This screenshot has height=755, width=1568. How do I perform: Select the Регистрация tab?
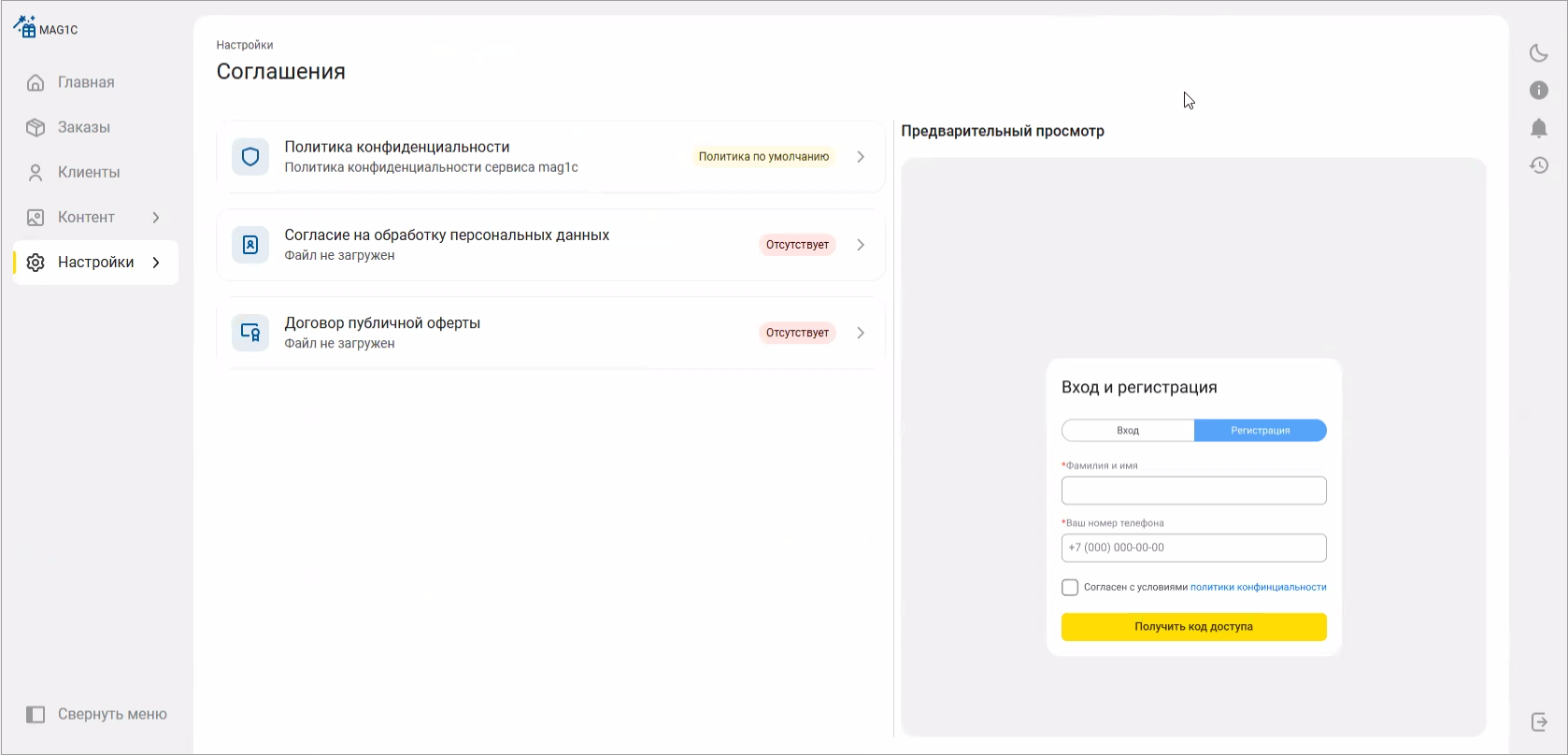1261,430
